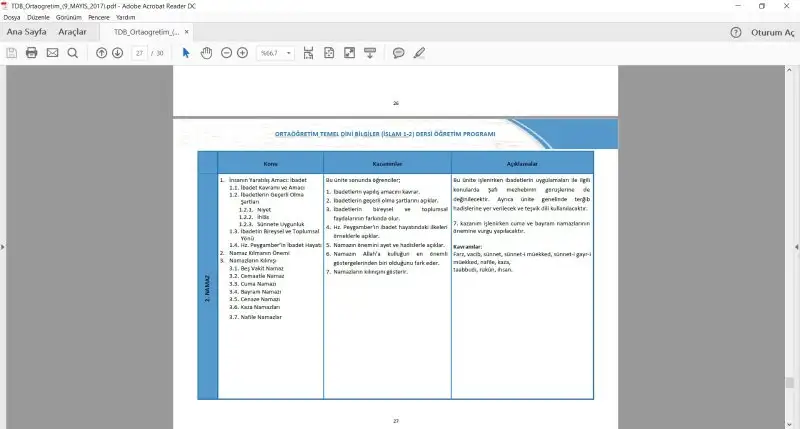Expand the left navigation pane arrow
This screenshot has height=429, width=800.
pos(3,247)
